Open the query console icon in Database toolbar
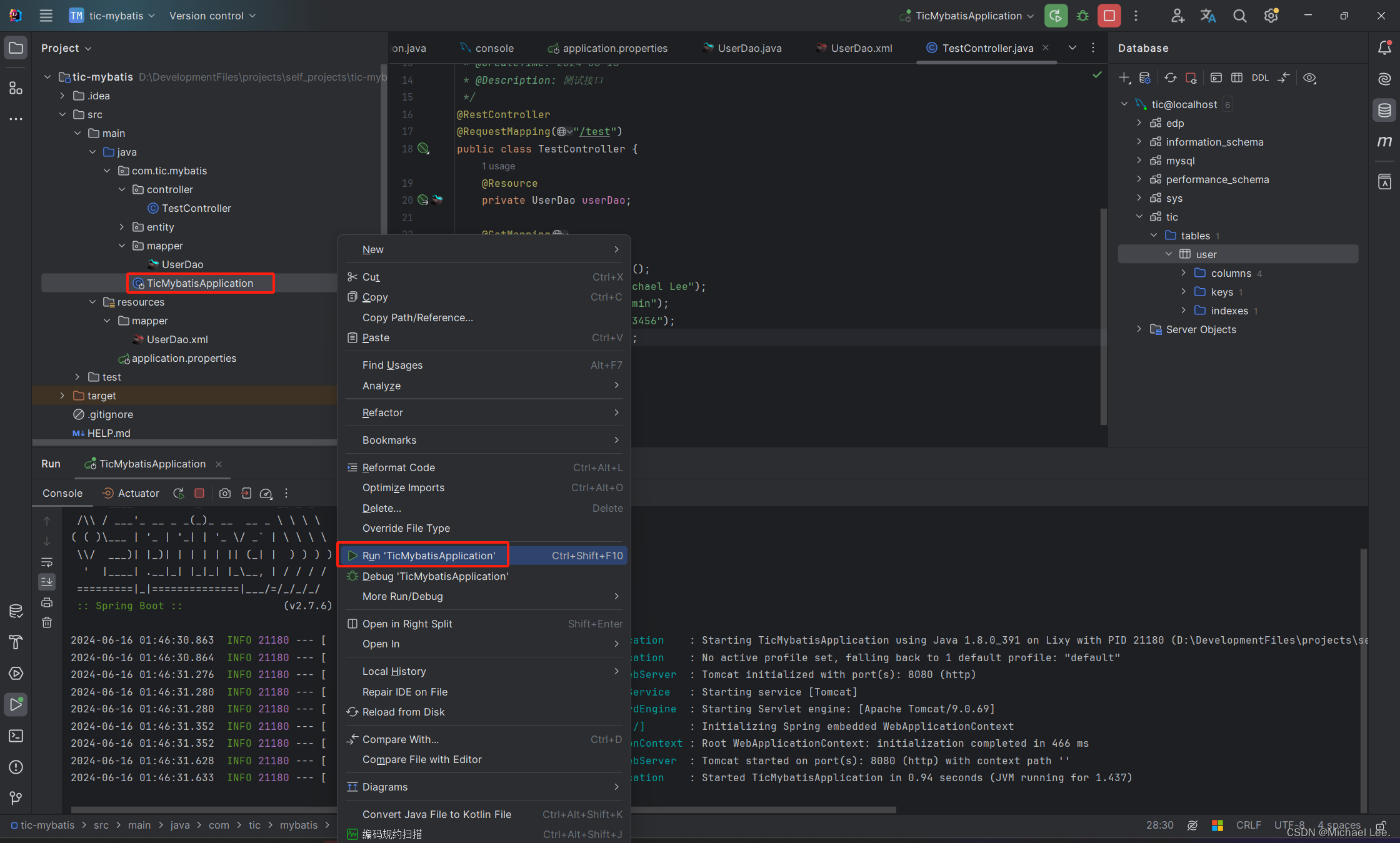 pos(1216,77)
